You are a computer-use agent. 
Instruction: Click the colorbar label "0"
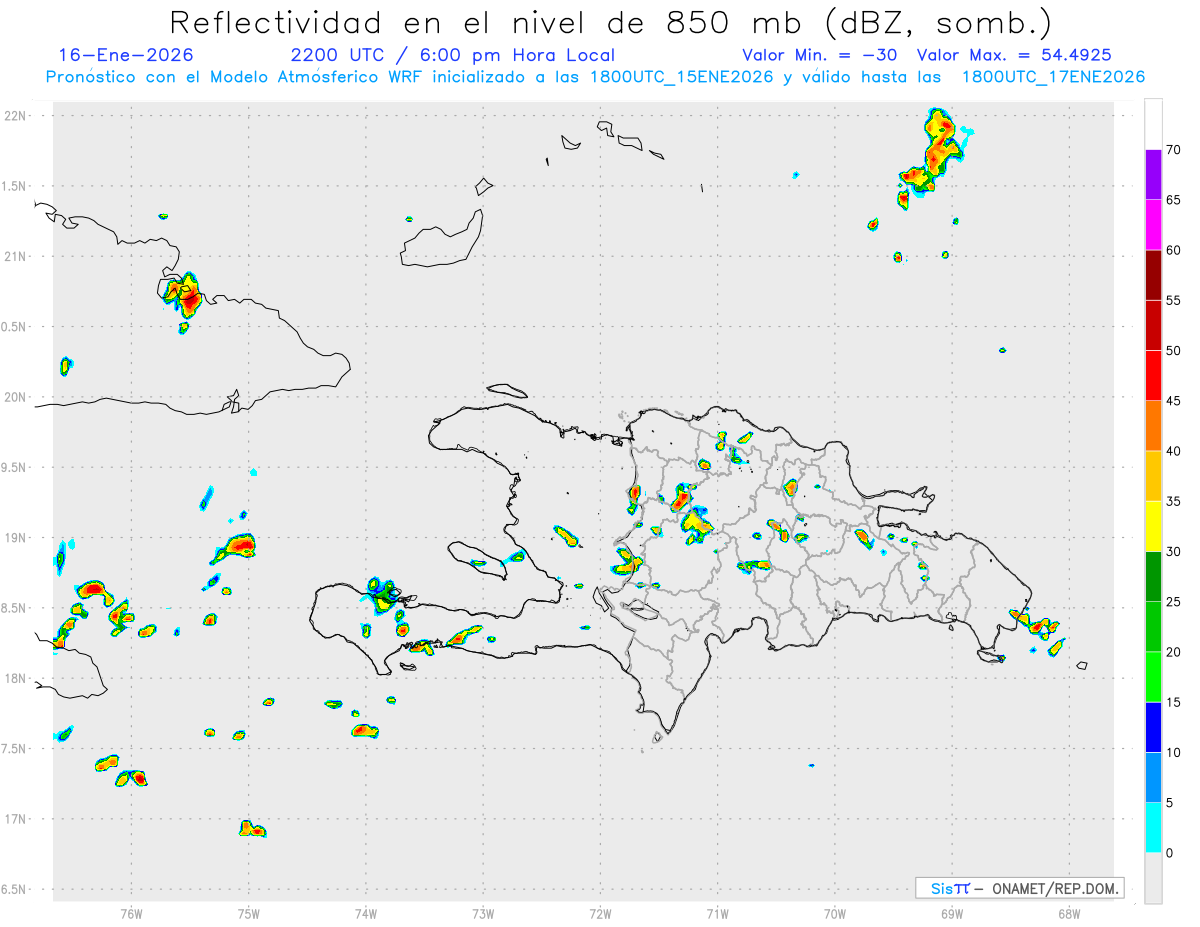(1169, 853)
